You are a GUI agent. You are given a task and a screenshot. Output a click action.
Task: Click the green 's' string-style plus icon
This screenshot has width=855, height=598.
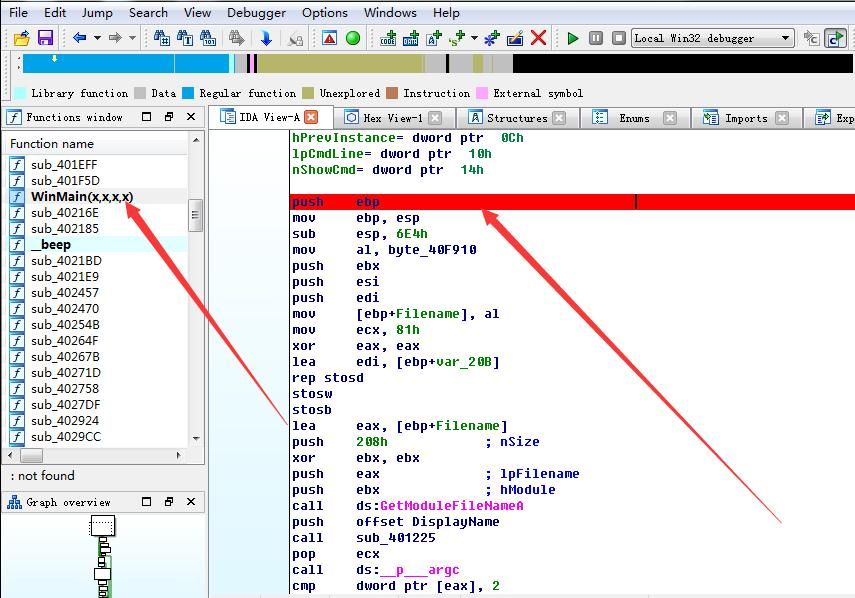click(456, 38)
